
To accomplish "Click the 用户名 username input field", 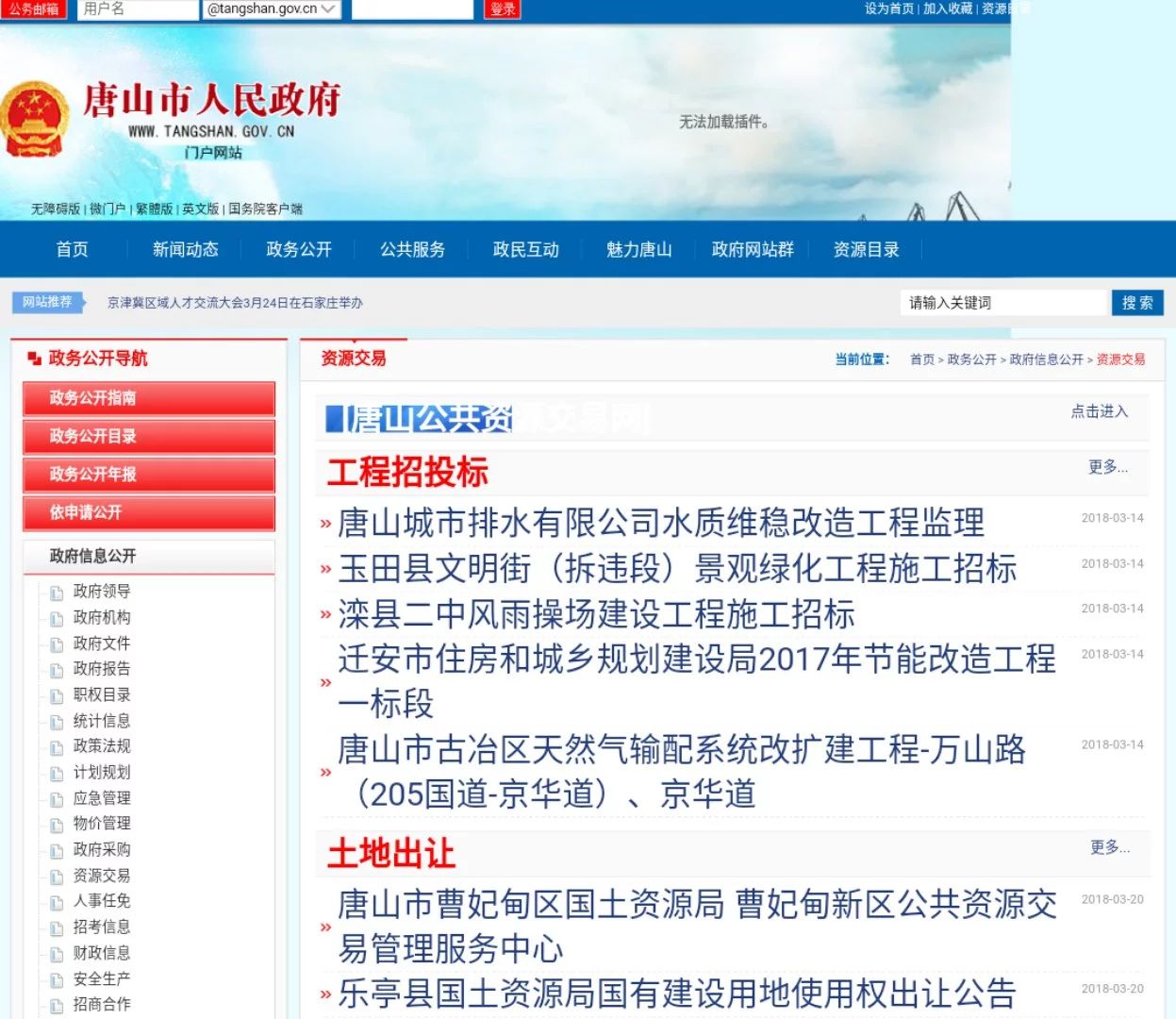I will [x=137, y=9].
